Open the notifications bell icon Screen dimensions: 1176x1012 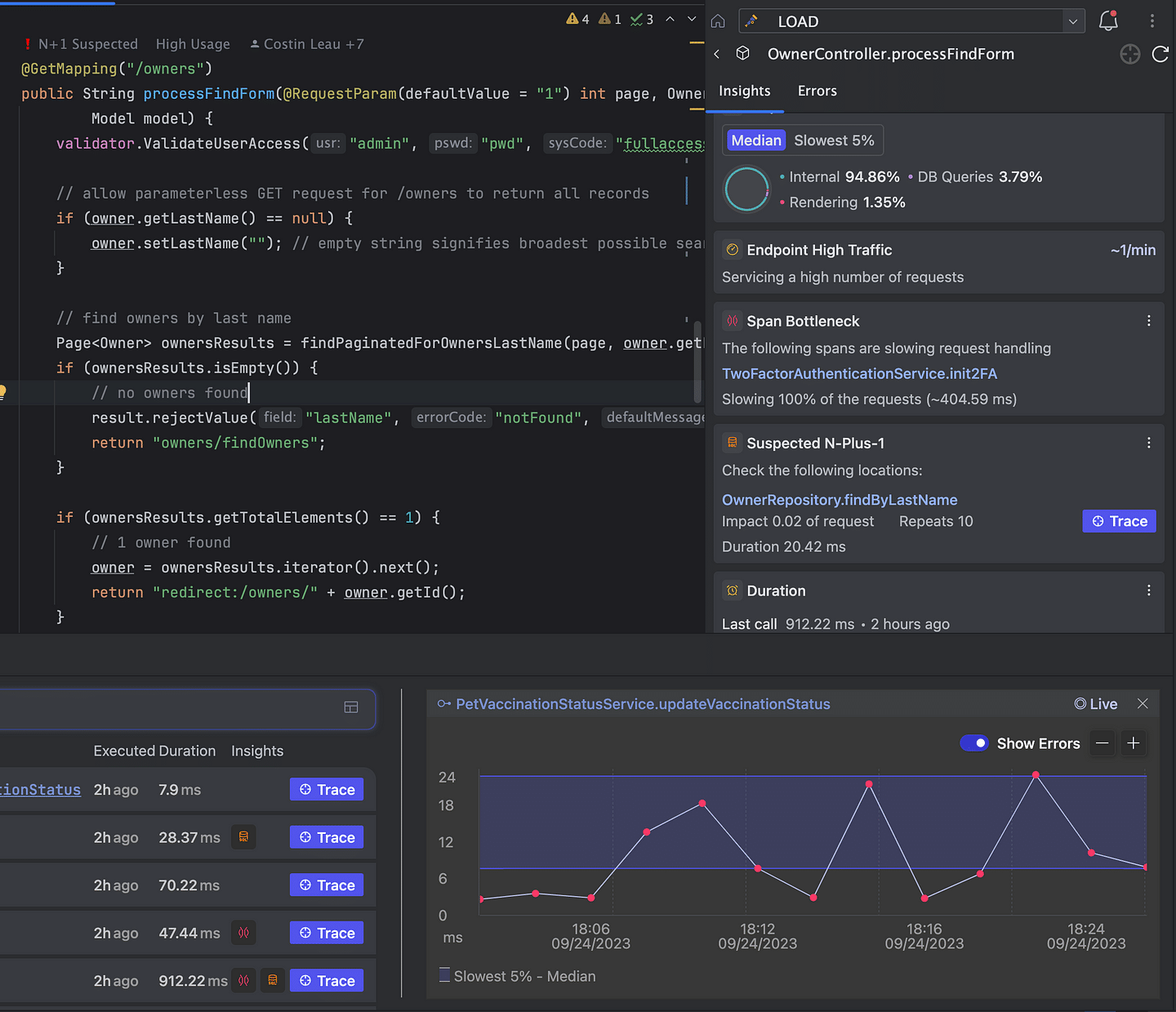1108,21
